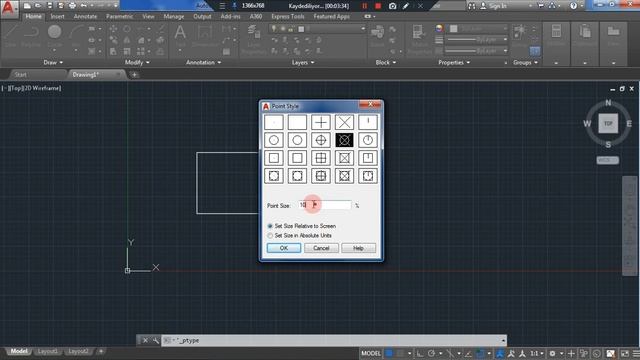Select the circle-with-dot point style
640x360 pixels.
coord(274,140)
